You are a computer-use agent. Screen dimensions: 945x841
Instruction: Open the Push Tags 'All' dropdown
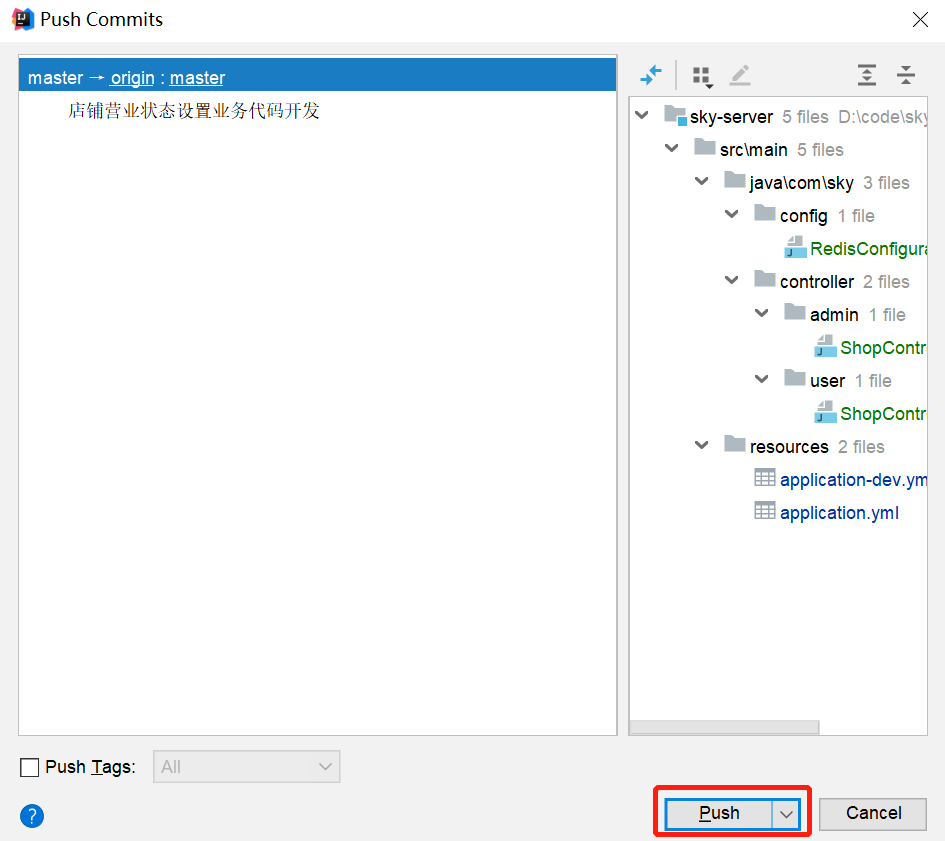point(246,767)
